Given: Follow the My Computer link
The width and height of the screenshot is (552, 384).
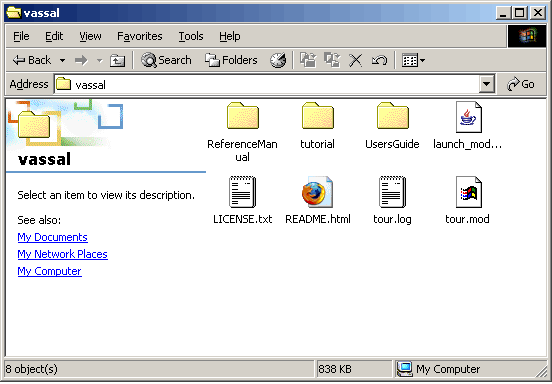Looking at the screenshot, I should coord(50,271).
